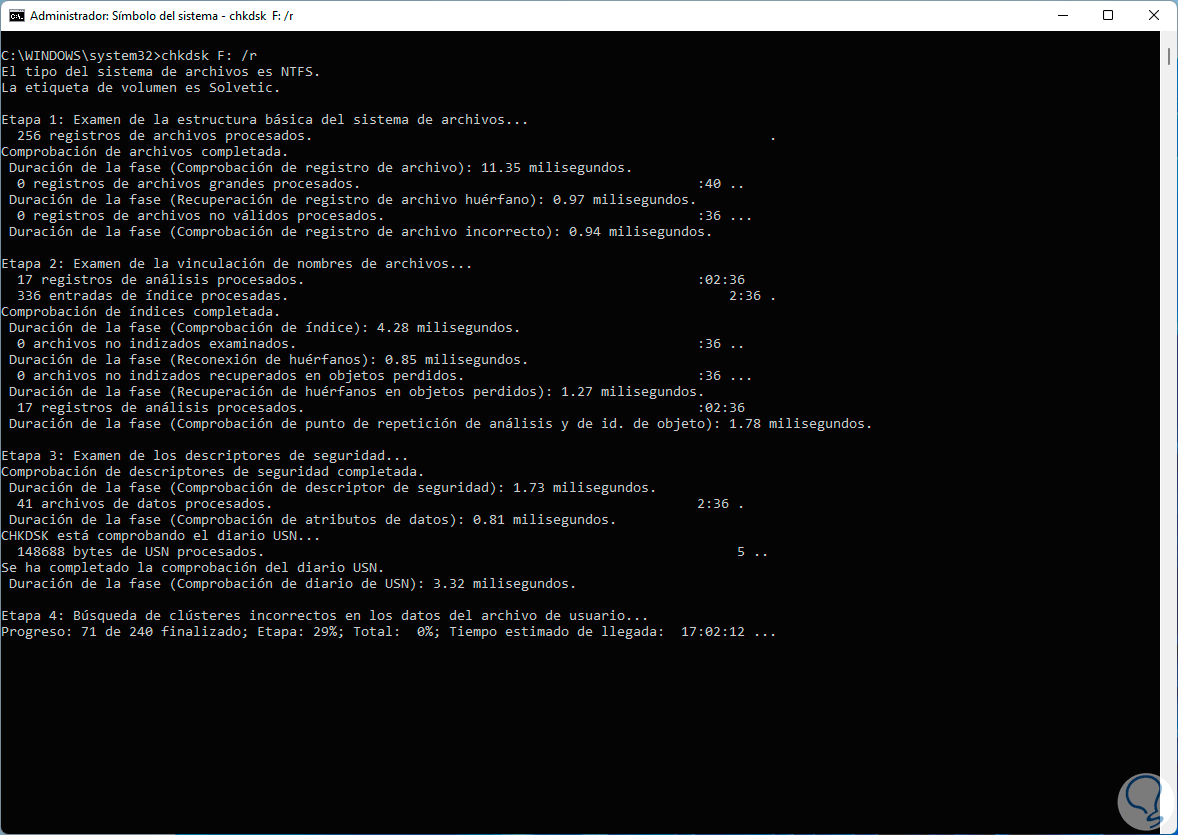The width and height of the screenshot is (1178, 835).
Task: Click the 'Etapa 1: Examen de la estructura básica' line
Action: coord(264,120)
